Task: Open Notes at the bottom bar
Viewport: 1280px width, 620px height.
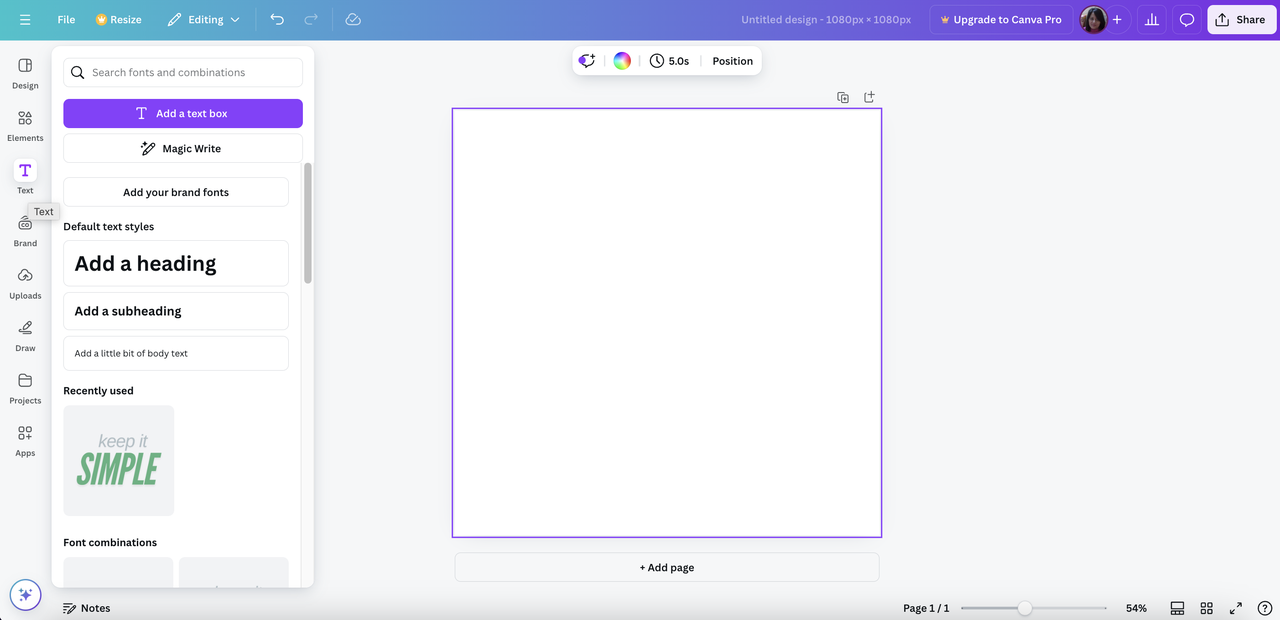Action: [86, 608]
